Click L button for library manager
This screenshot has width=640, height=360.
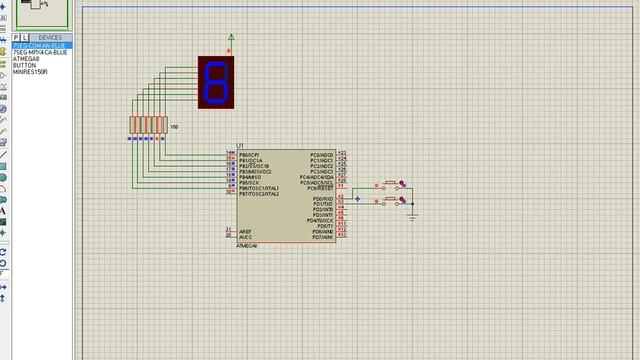(24, 38)
